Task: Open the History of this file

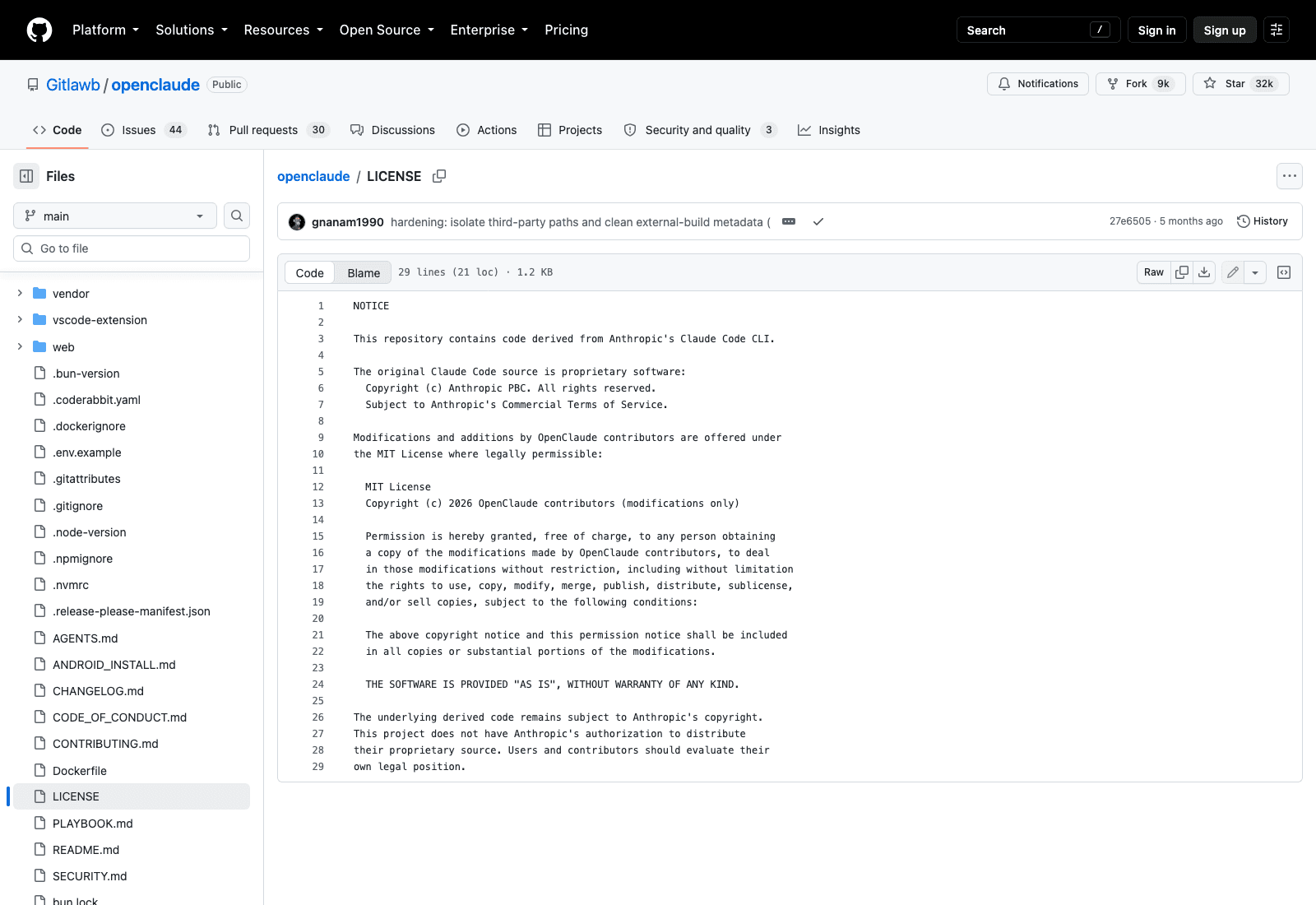Action: [x=1263, y=221]
